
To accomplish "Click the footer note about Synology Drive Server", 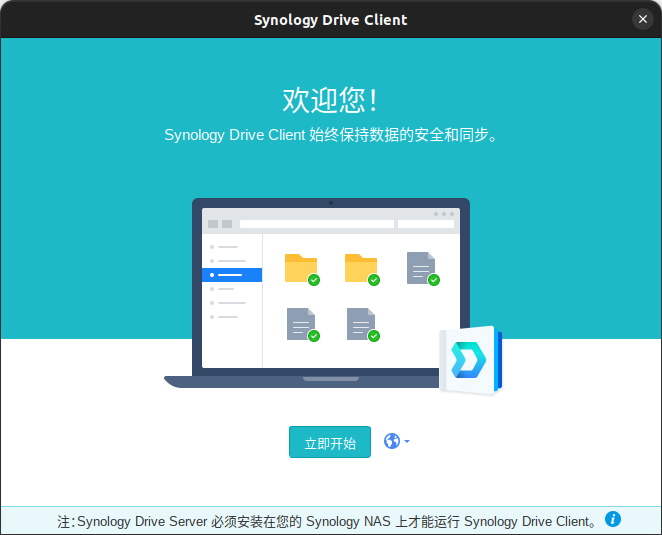I will 327,521.
